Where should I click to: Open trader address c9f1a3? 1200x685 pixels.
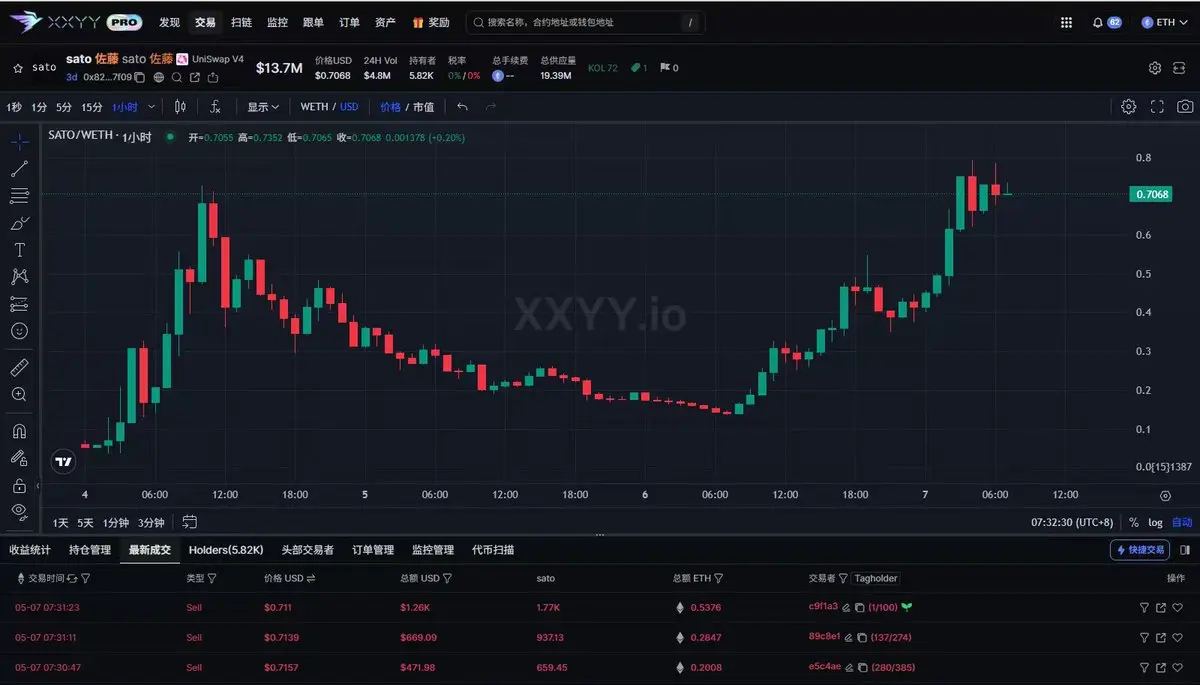824,607
